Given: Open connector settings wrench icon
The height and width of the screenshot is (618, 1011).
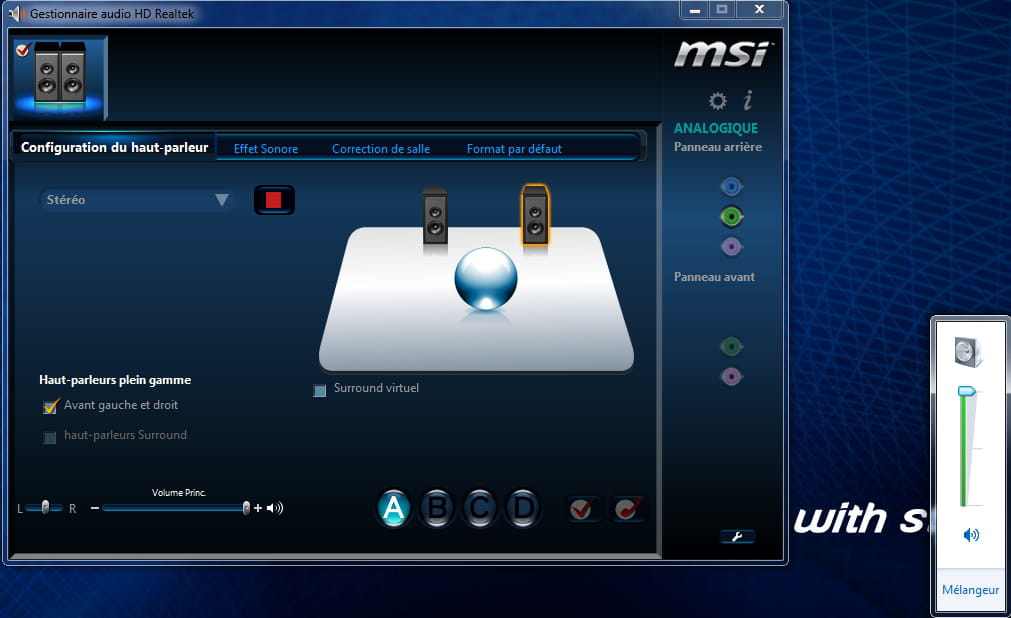Looking at the screenshot, I should coord(737,536).
